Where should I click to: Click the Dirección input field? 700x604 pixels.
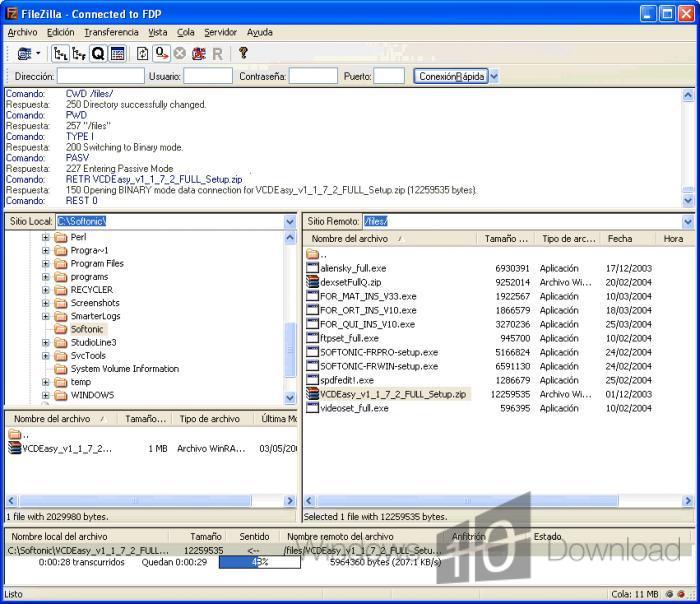tap(100, 76)
